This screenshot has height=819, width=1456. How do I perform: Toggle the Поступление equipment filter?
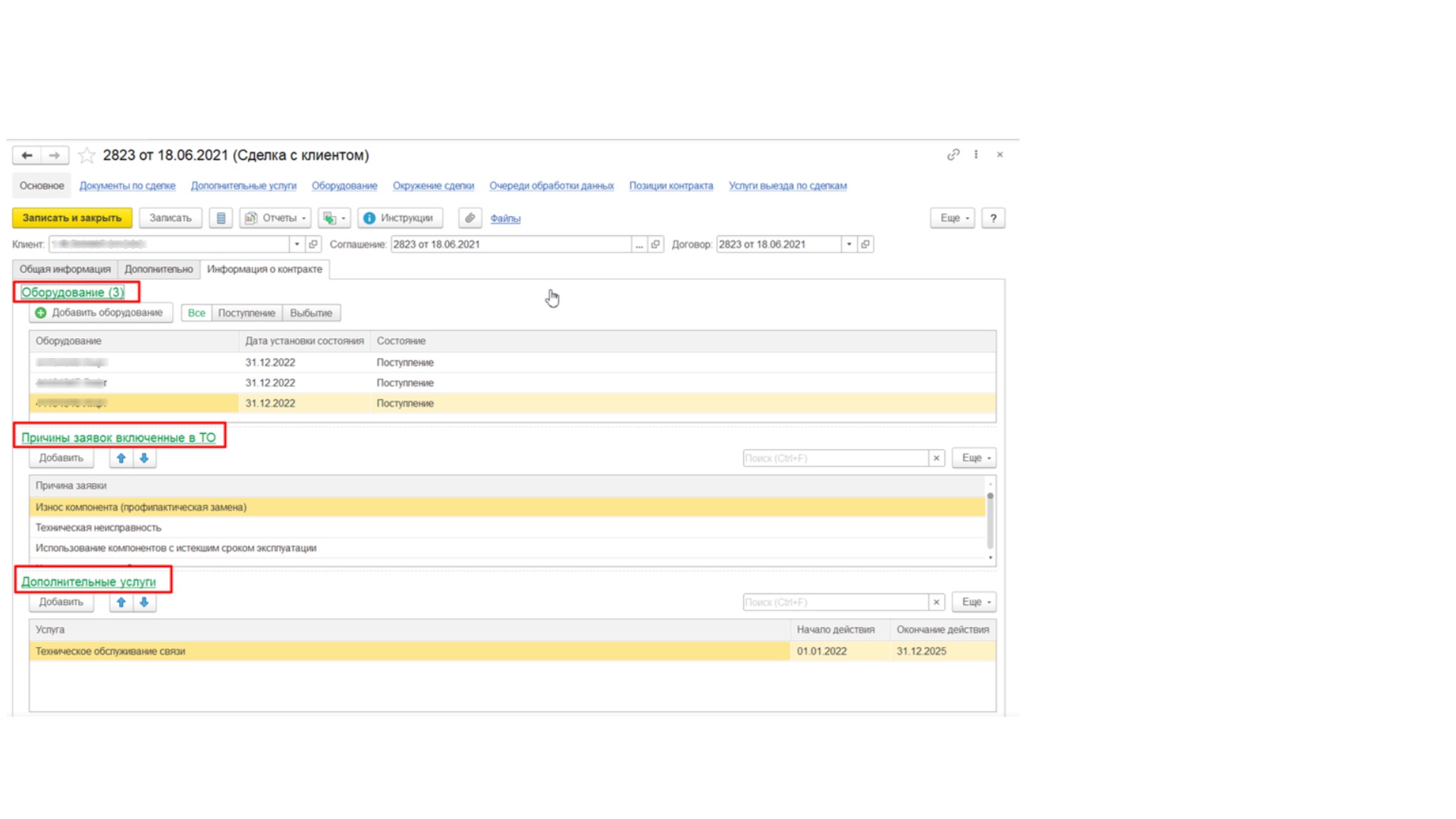[x=246, y=313]
